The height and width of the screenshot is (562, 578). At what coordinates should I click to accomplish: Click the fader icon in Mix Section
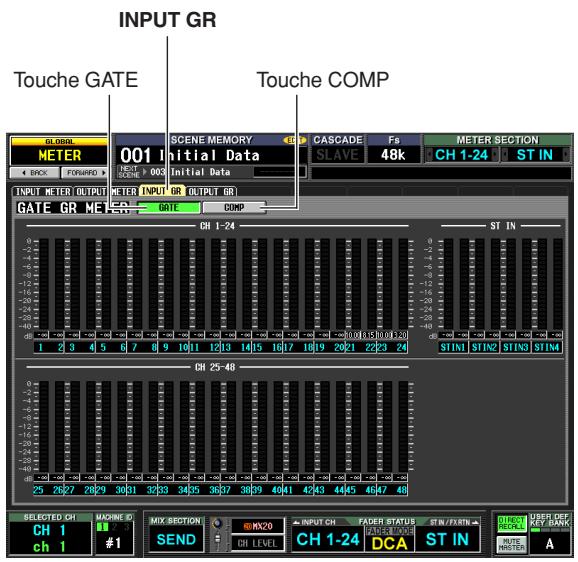(218, 539)
